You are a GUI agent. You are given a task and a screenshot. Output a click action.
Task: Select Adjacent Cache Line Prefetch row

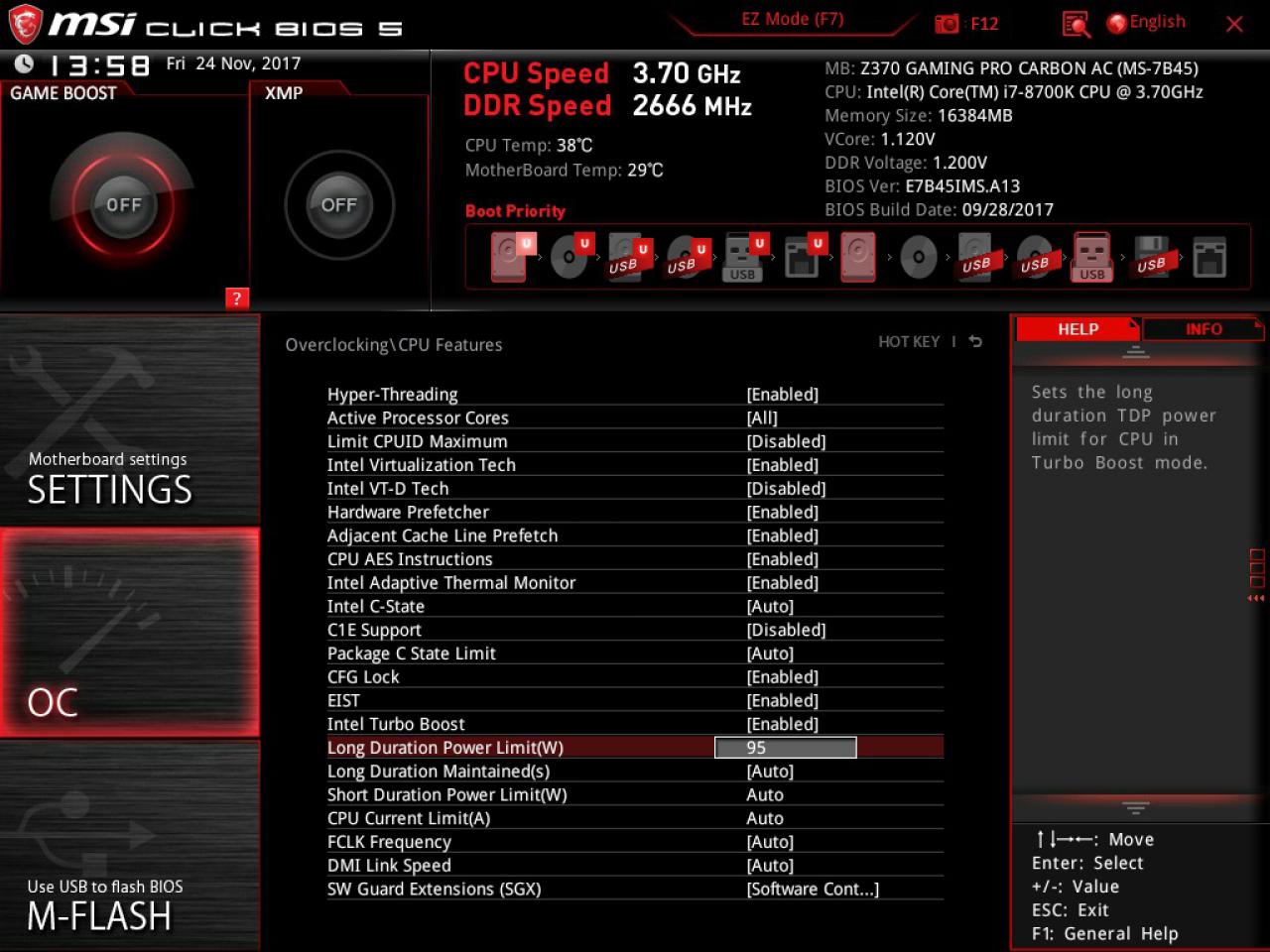point(635,536)
